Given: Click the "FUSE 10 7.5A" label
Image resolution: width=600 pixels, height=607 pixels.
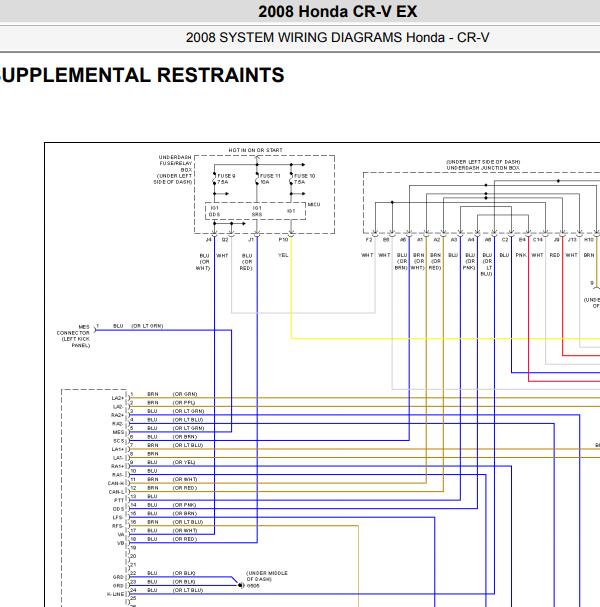Looking at the screenshot, I should [304, 179].
